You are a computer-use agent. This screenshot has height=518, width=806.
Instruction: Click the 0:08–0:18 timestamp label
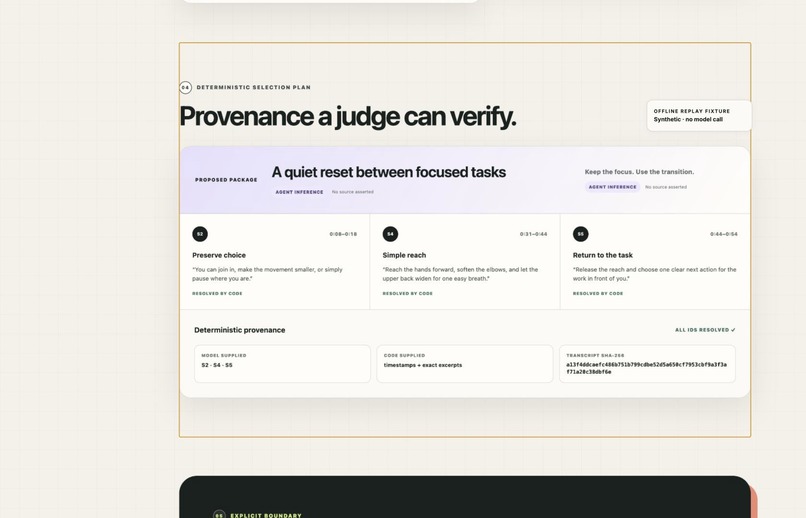pyautogui.click(x=343, y=234)
